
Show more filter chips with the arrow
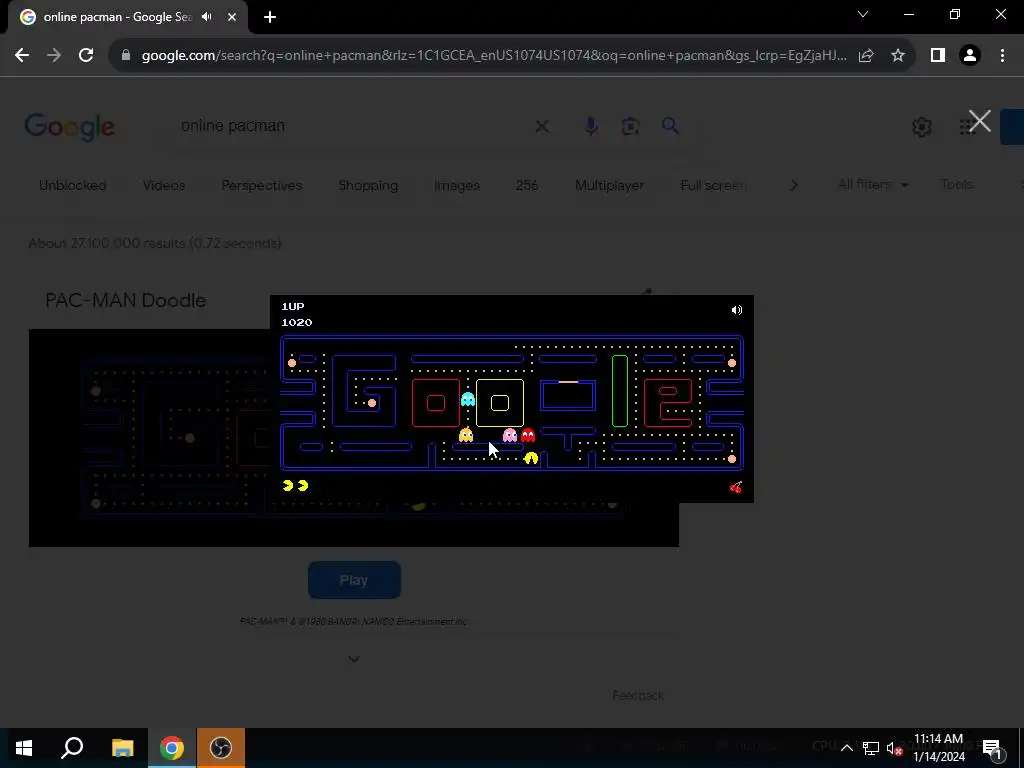click(793, 185)
